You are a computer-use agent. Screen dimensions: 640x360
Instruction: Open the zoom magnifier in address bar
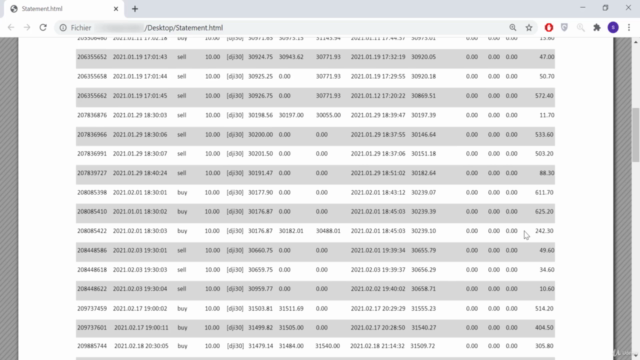[x=513, y=28]
